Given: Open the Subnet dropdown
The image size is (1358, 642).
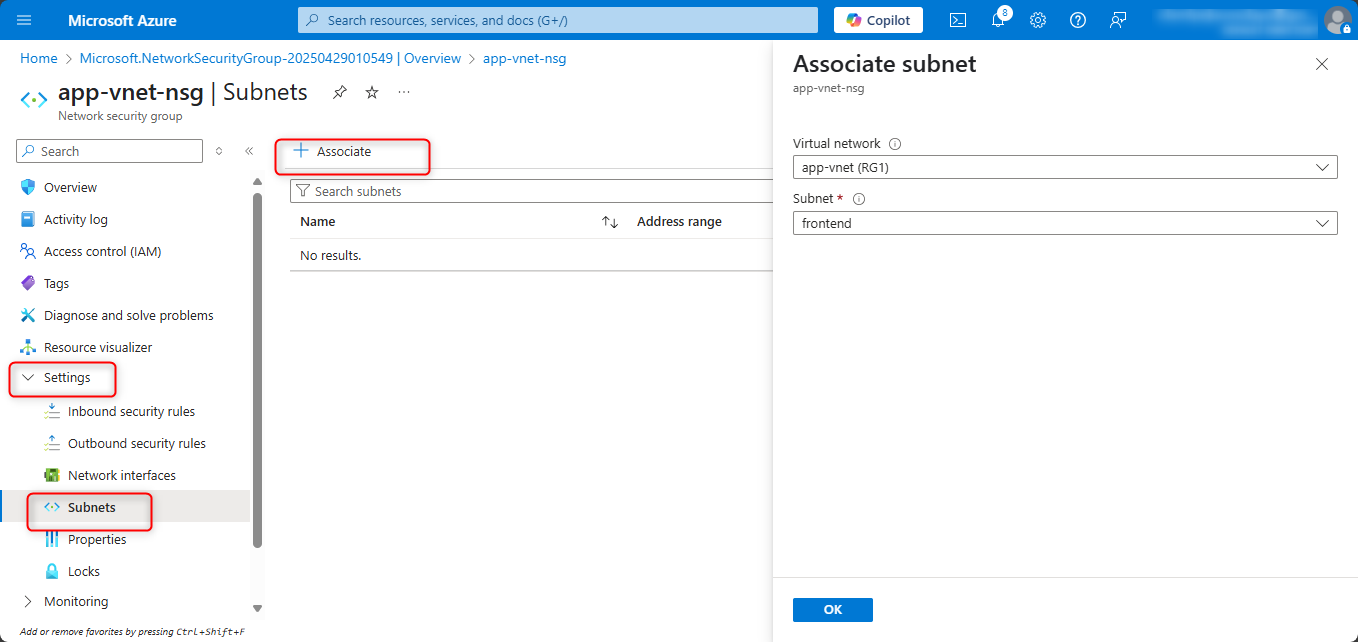Looking at the screenshot, I should pyautogui.click(x=1065, y=224).
